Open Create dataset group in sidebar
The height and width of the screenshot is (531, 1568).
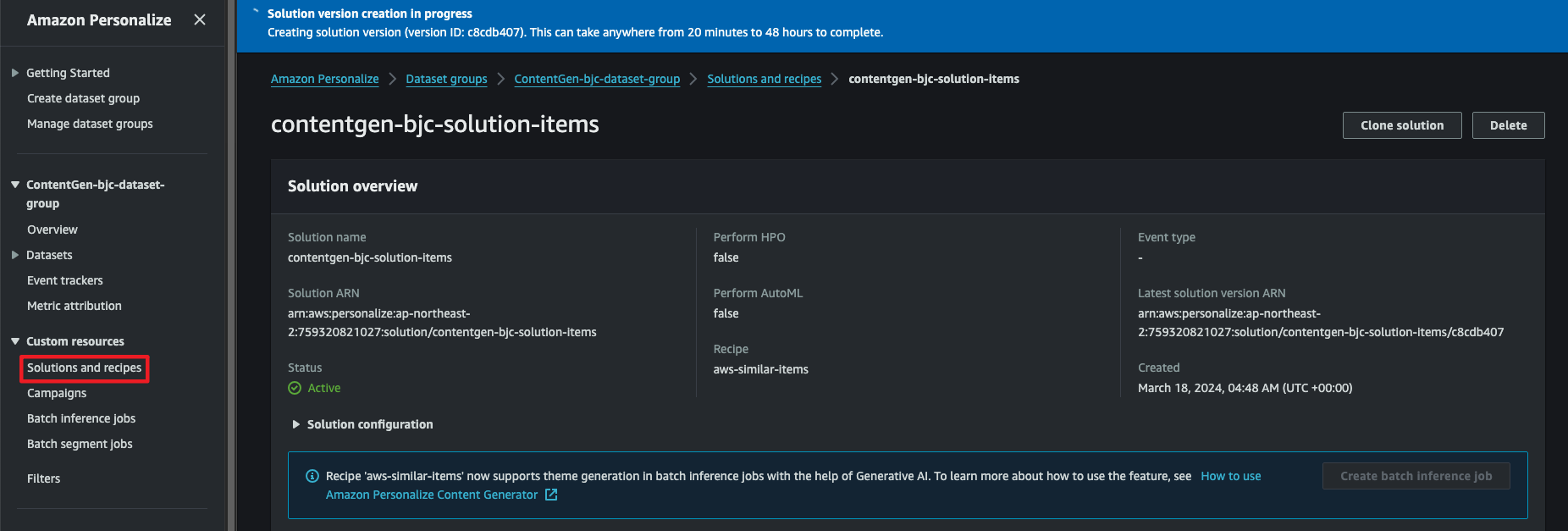point(83,98)
